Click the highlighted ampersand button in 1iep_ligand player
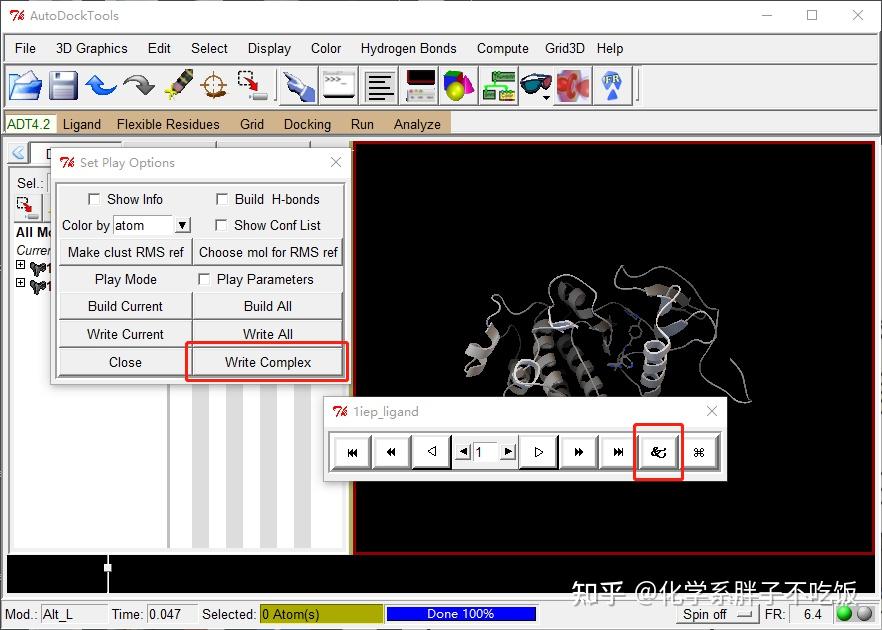The image size is (882, 630). point(658,452)
